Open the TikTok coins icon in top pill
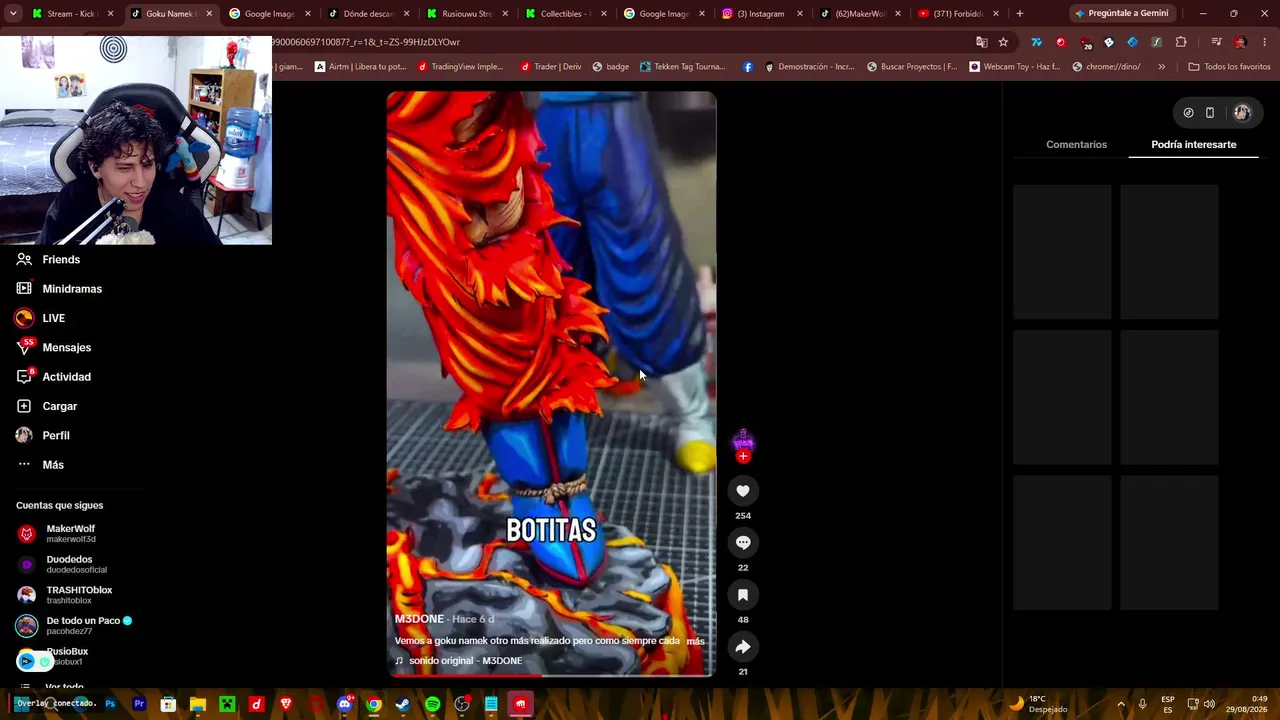This screenshot has height=720, width=1280. pos(1188,113)
